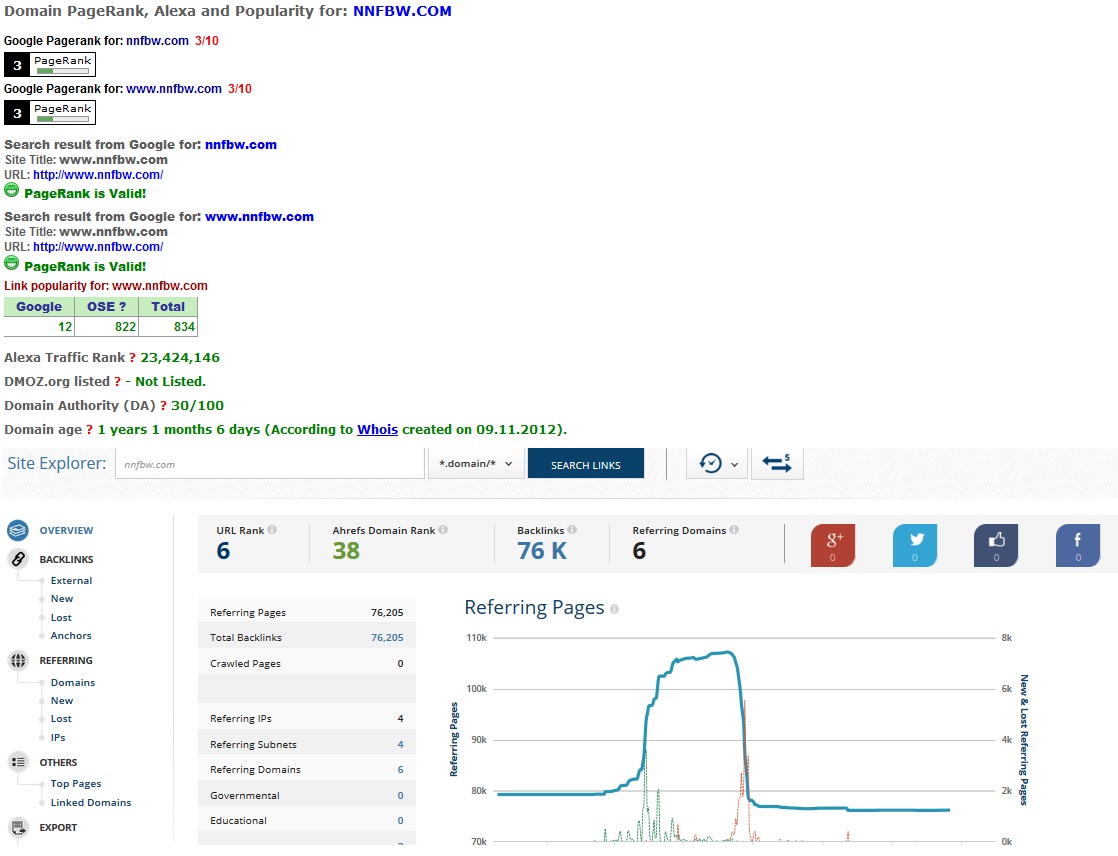This screenshot has width=1118, height=856.
Task: Click the Backlinks chain icon
Action: tap(18, 560)
